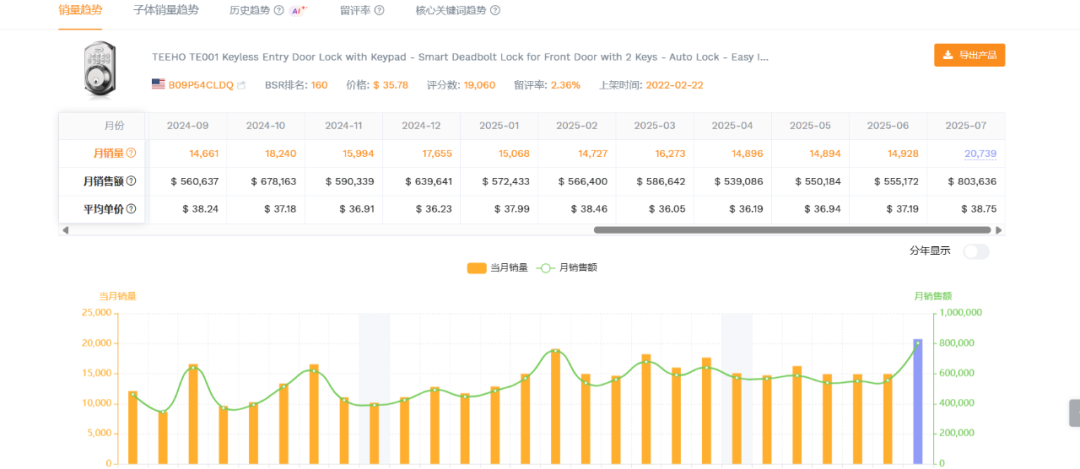Click the help icon next to 月销售额
The image size is (1080, 469).
[x=131, y=181]
